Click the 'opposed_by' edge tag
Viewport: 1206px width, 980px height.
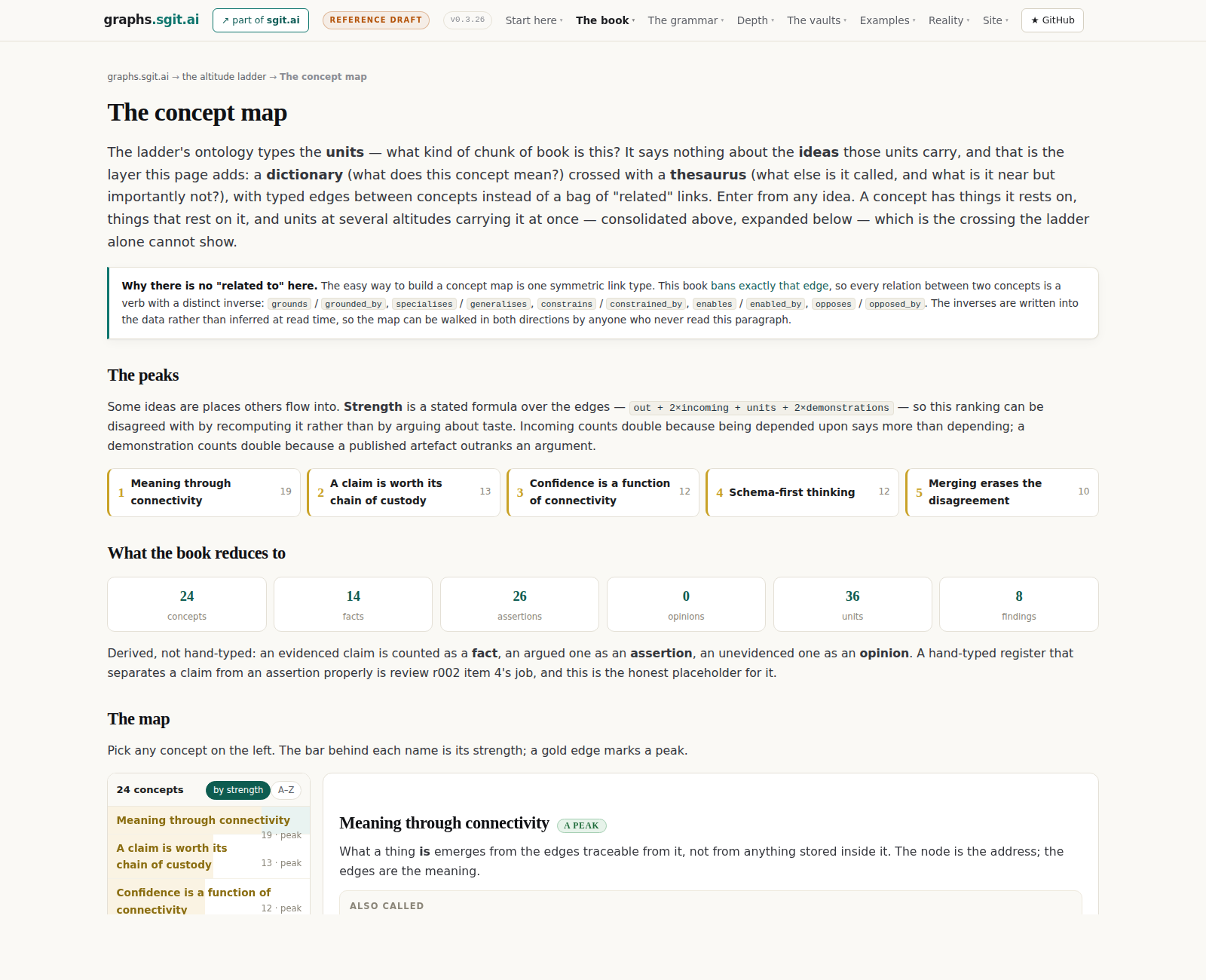pyautogui.click(x=895, y=304)
